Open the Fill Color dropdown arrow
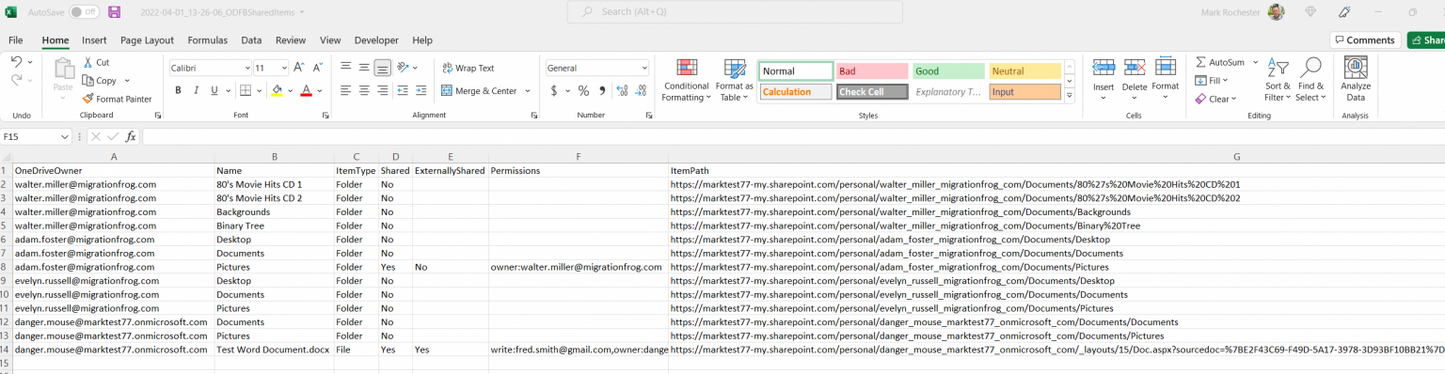Image resolution: width=1445 pixels, height=374 pixels. click(290, 91)
